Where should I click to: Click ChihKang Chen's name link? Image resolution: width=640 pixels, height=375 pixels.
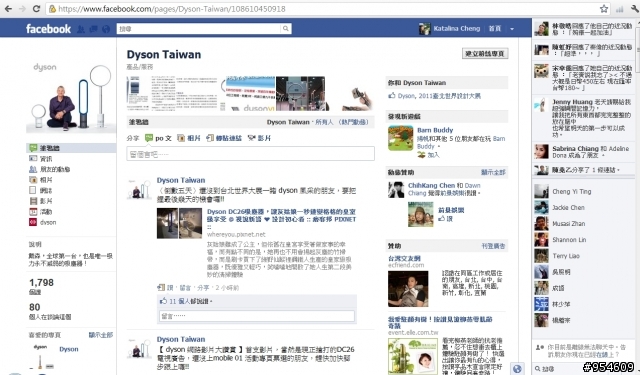(x=431, y=185)
